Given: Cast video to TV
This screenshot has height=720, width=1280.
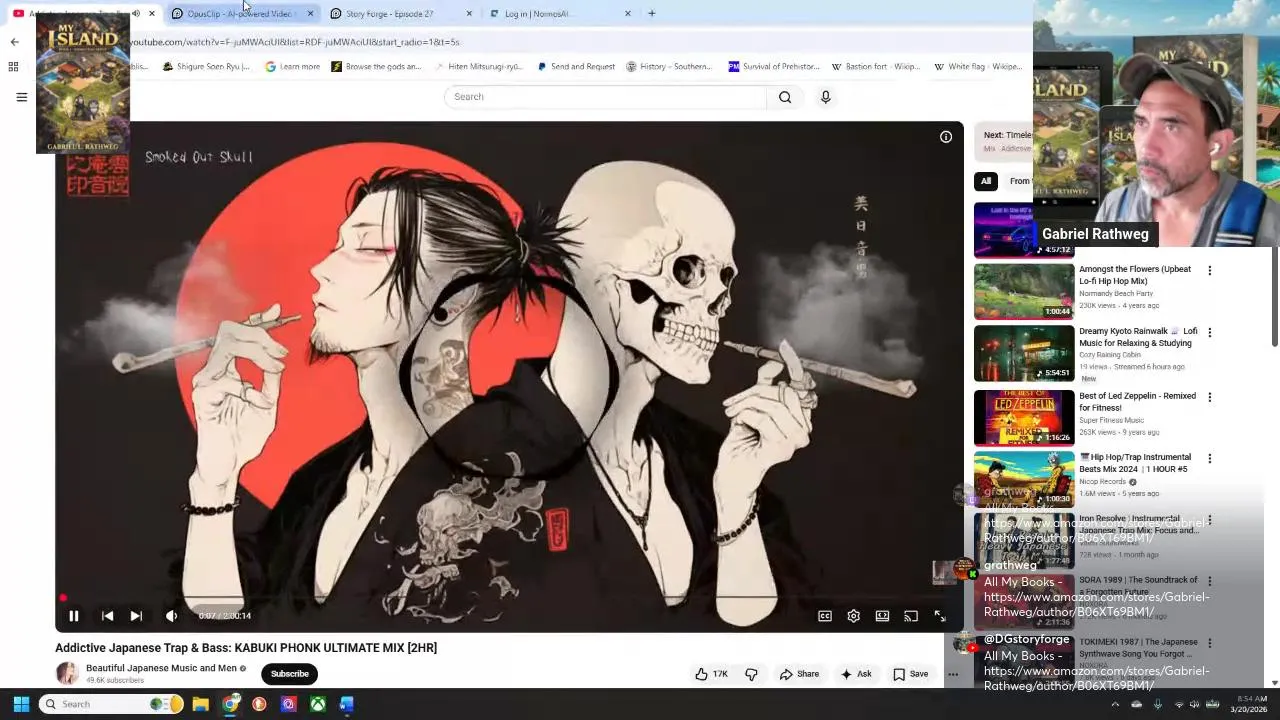Looking at the screenshot, I should pos(911,616).
